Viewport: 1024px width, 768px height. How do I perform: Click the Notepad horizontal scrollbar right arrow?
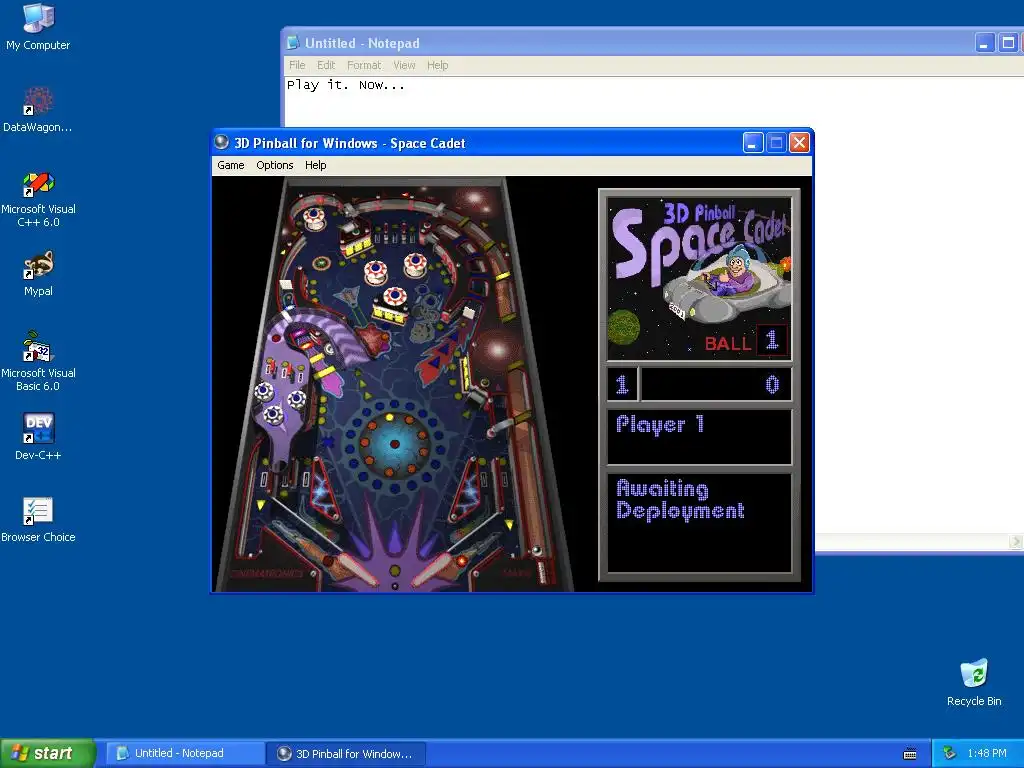pos(1016,541)
